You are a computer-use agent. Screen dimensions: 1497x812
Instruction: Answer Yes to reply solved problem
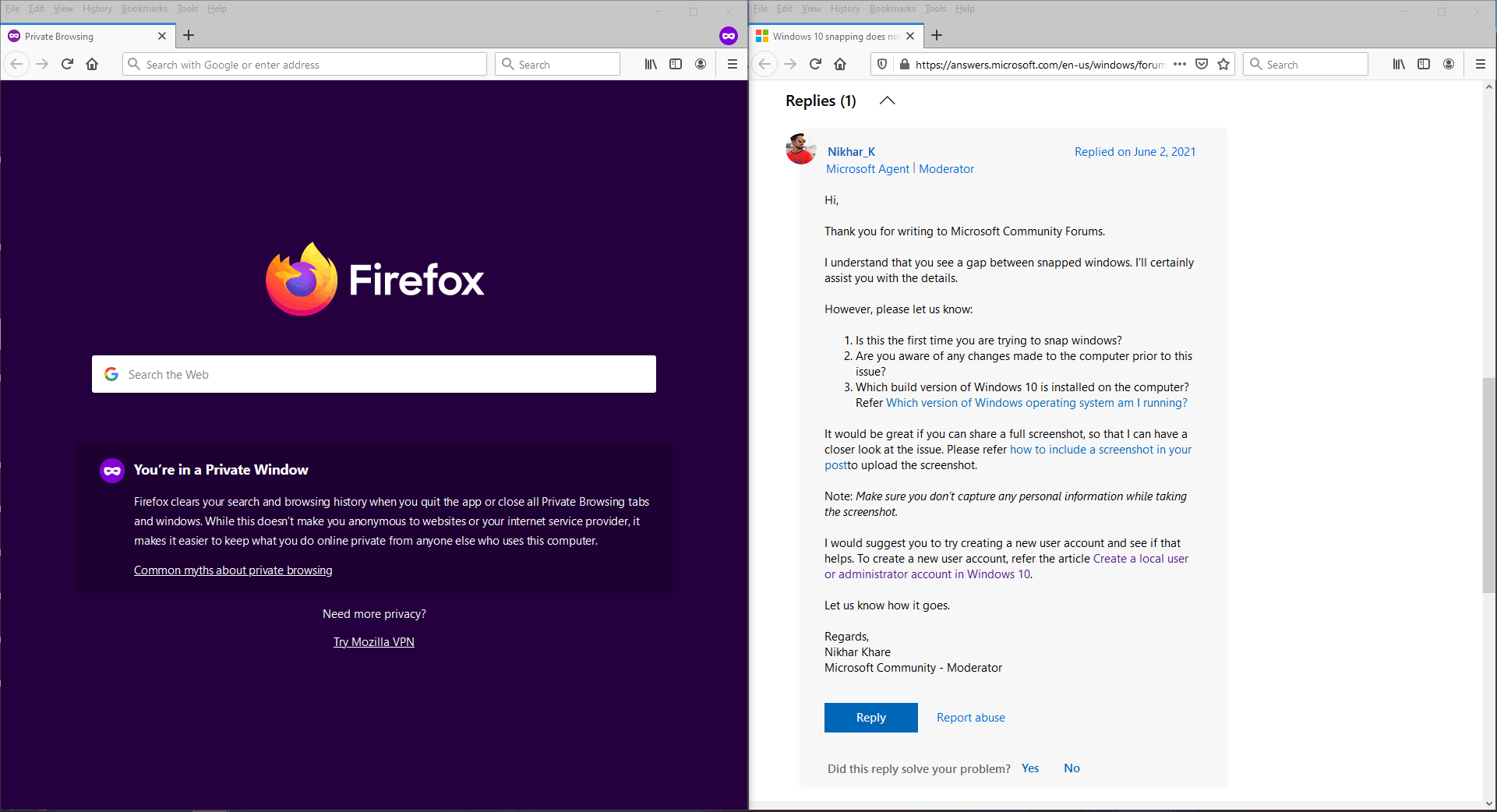1030,768
